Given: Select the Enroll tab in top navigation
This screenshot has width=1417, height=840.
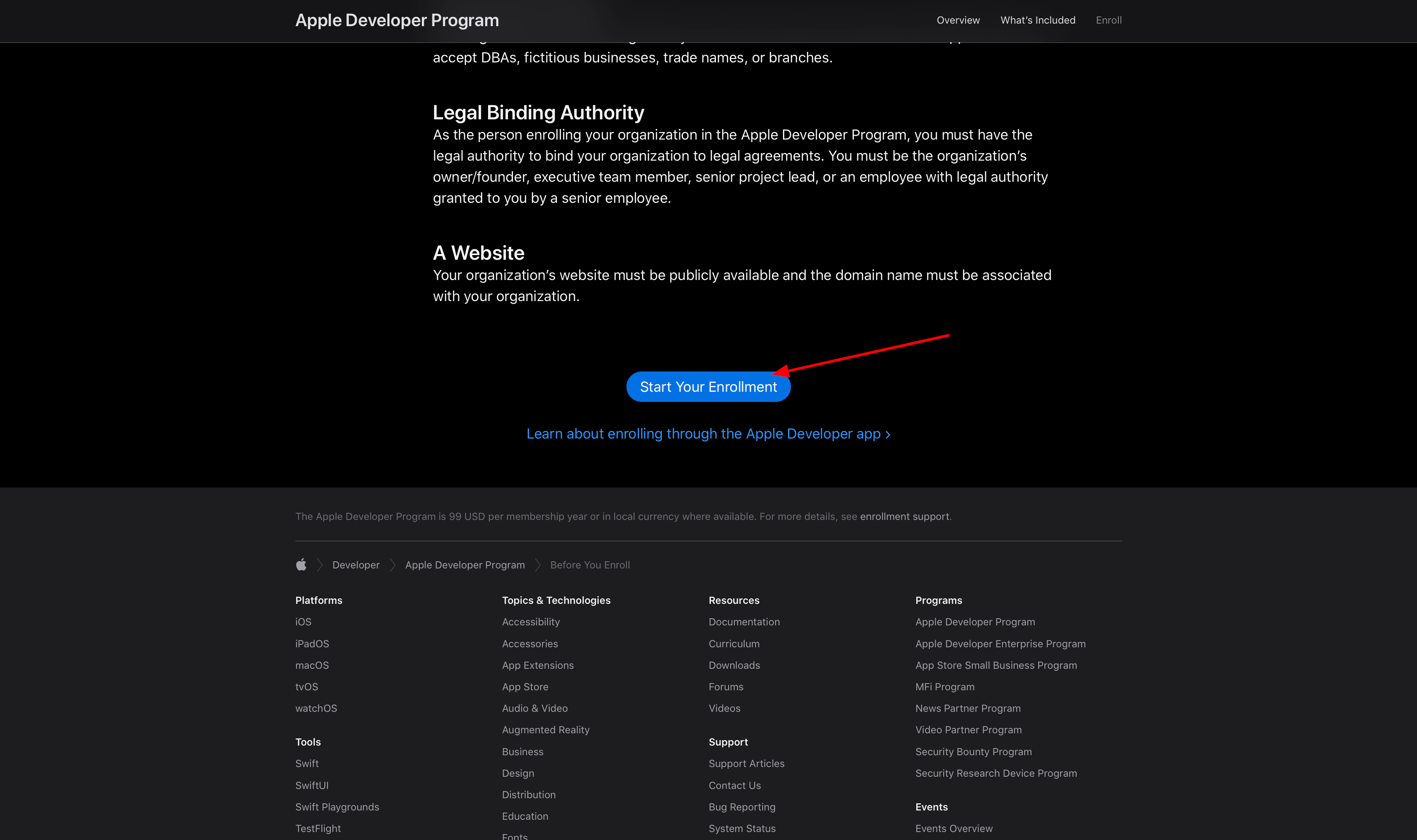Looking at the screenshot, I should click(x=1109, y=20).
